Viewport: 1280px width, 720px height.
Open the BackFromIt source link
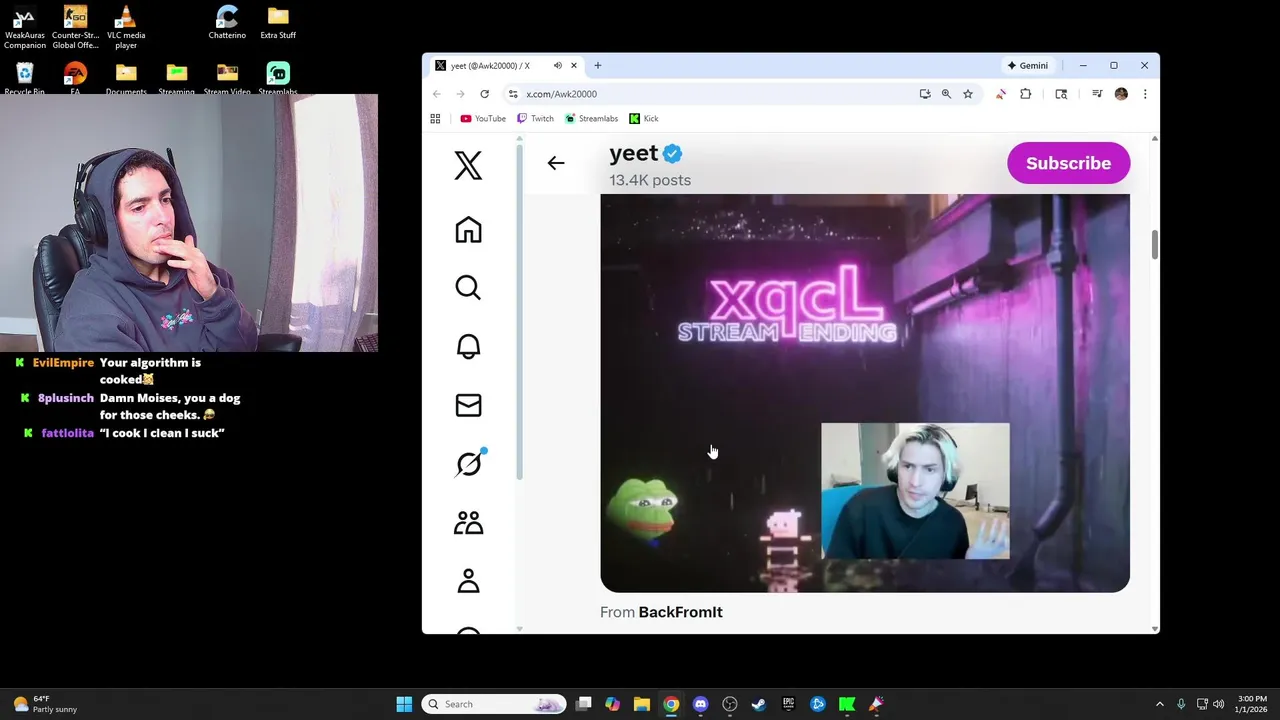click(680, 612)
